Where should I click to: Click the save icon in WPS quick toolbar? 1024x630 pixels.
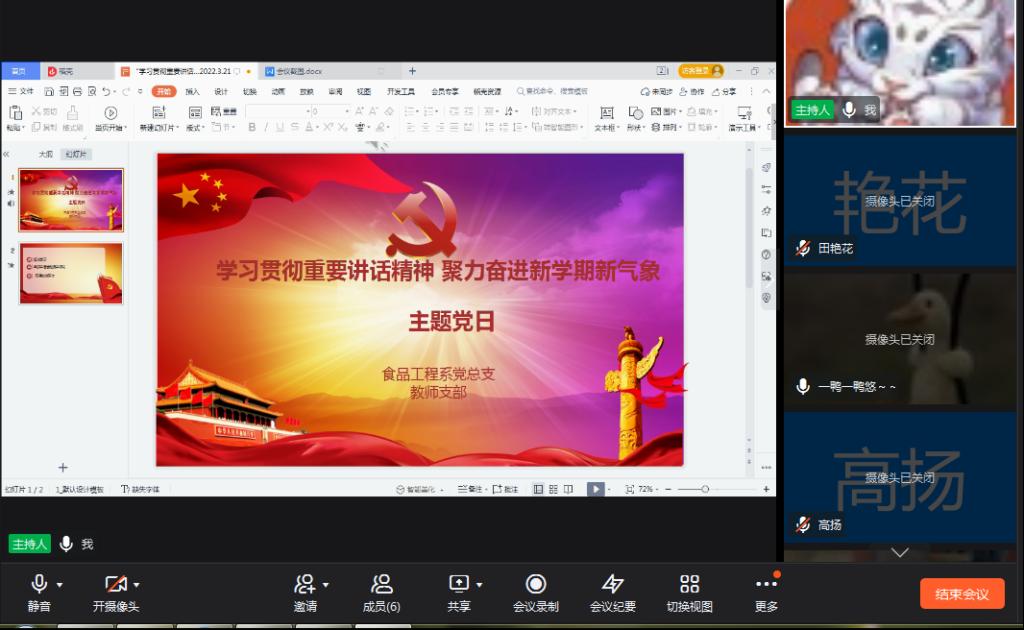[49, 91]
